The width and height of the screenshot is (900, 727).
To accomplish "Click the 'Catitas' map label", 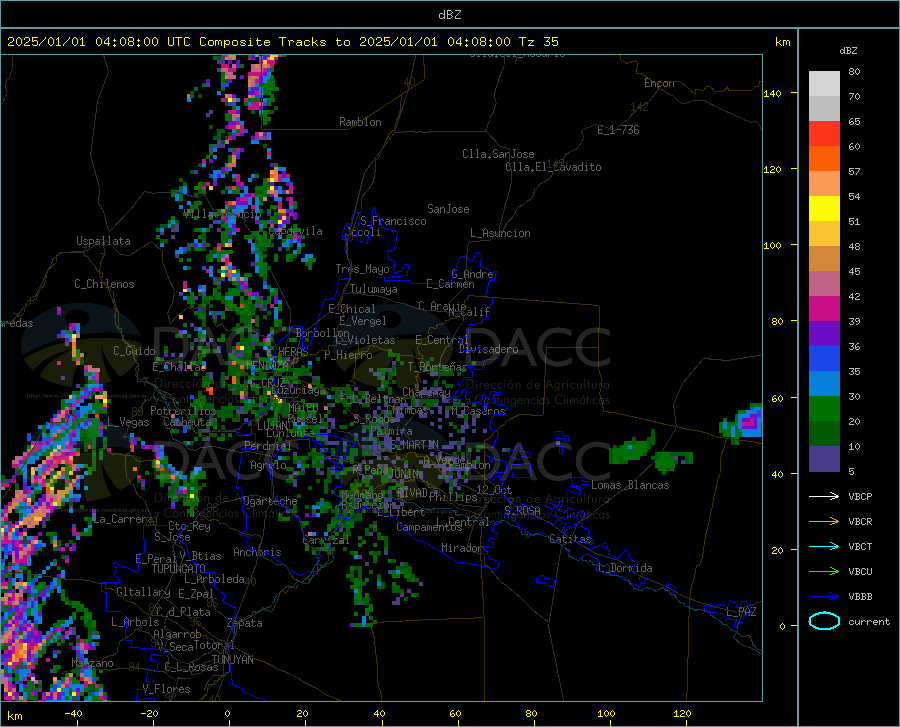I will 570,539.
